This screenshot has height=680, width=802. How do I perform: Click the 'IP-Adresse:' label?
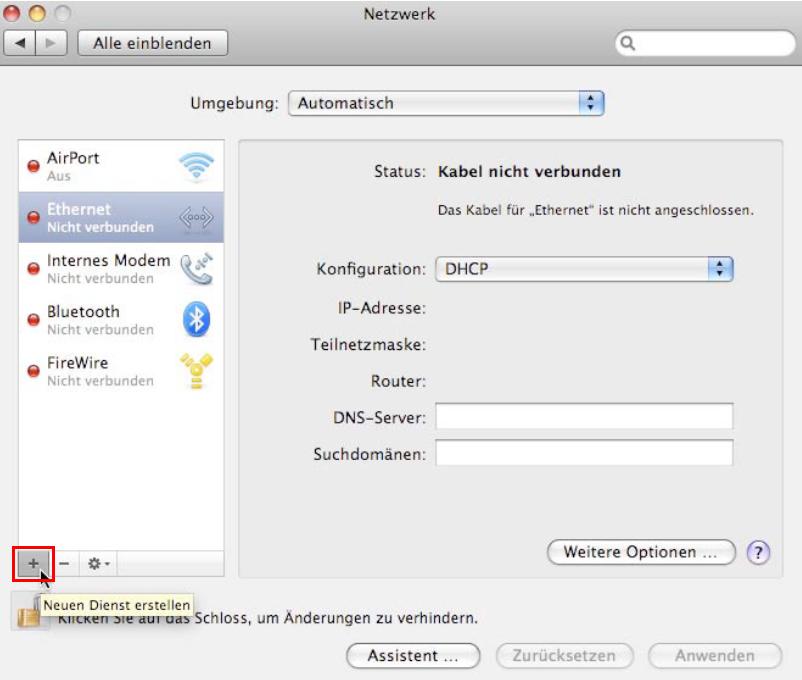(x=382, y=308)
